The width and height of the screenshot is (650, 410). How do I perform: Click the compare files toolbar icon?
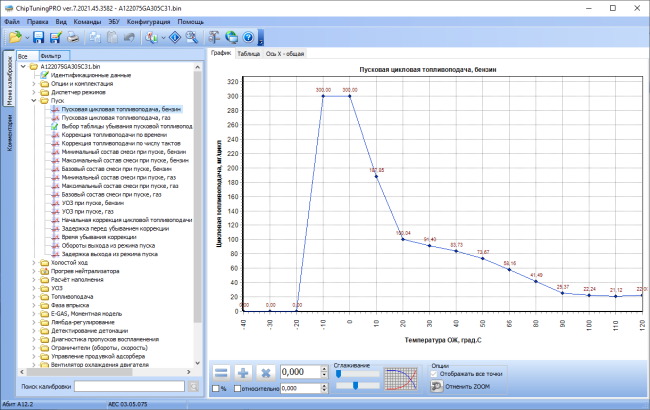coord(151,37)
